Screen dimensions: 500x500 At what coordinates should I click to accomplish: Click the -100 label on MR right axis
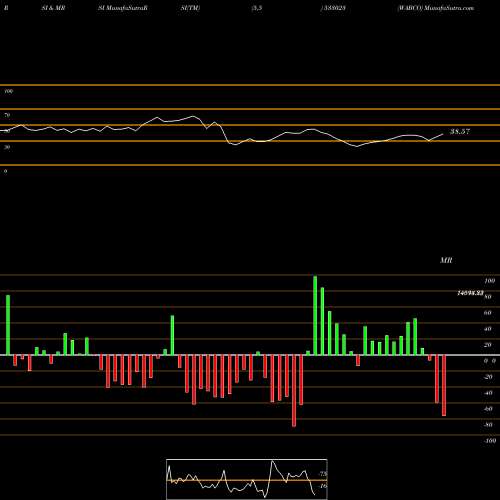(x=490, y=441)
